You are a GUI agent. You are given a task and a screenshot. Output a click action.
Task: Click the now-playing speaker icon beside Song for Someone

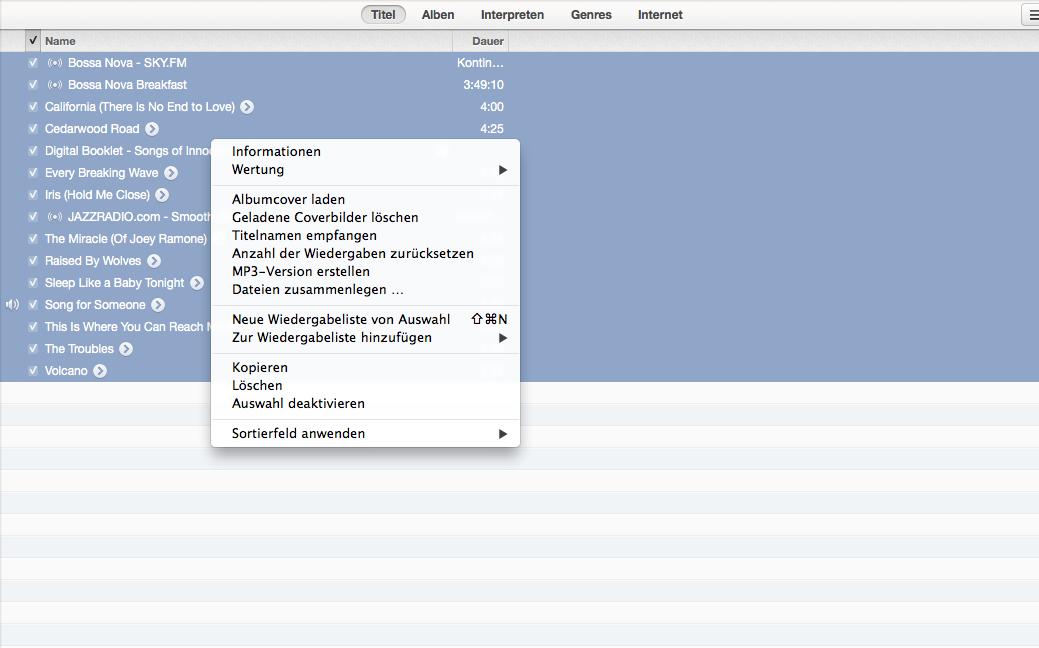click(12, 305)
